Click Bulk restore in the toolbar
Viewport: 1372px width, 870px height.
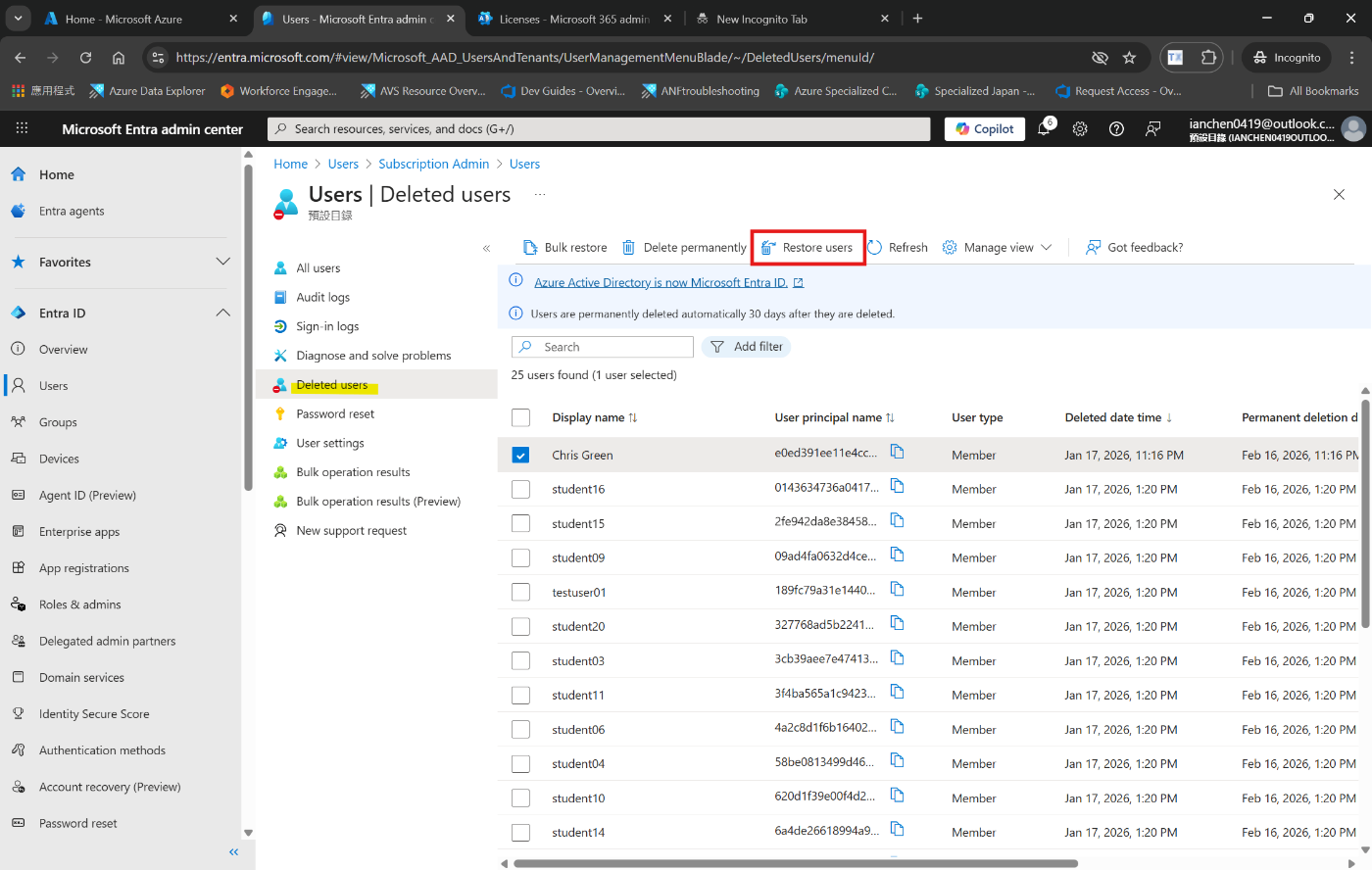pyautogui.click(x=564, y=248)
